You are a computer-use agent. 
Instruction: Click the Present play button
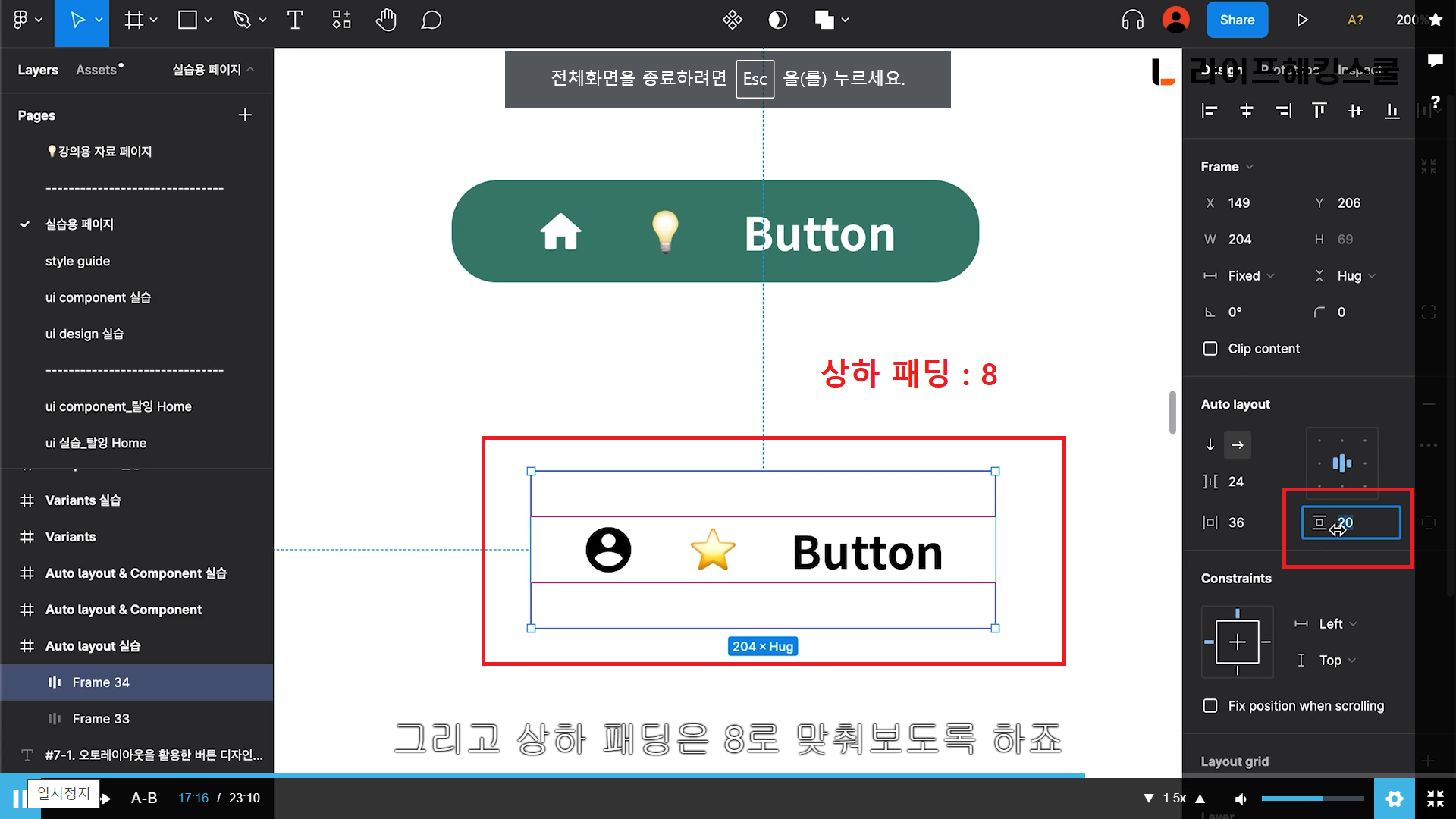[1302, 20]
